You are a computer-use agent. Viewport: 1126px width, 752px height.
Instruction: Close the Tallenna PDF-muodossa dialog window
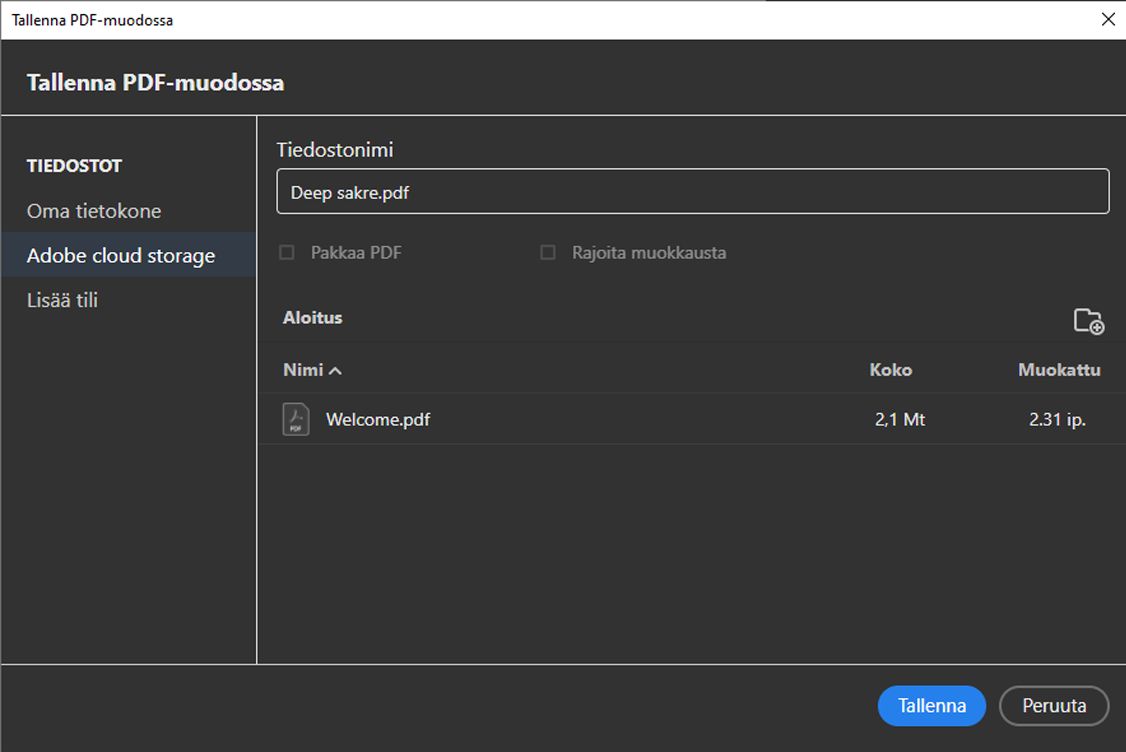tap(1107, 20)
